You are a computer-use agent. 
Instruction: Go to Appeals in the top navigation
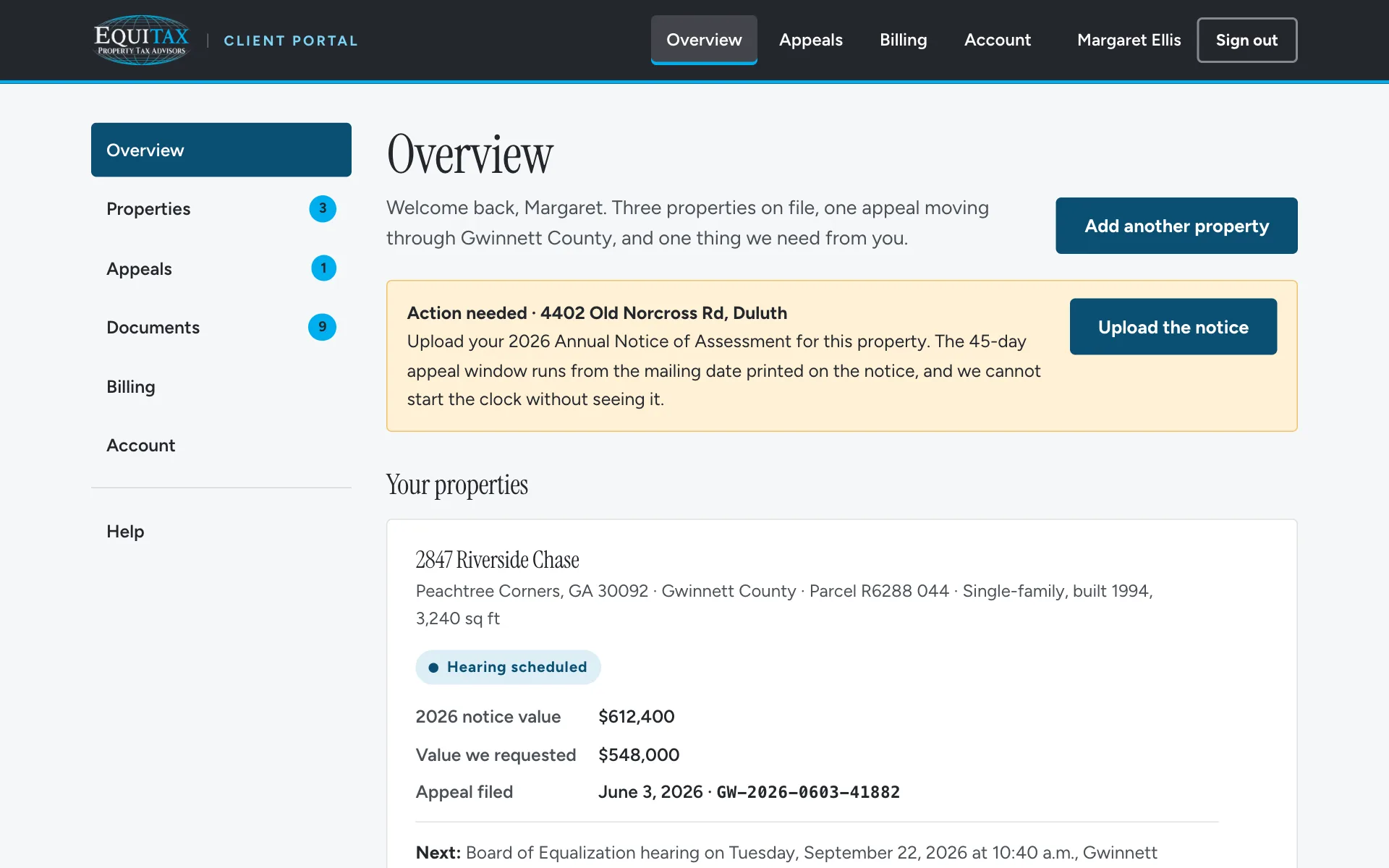coord(811,40)
